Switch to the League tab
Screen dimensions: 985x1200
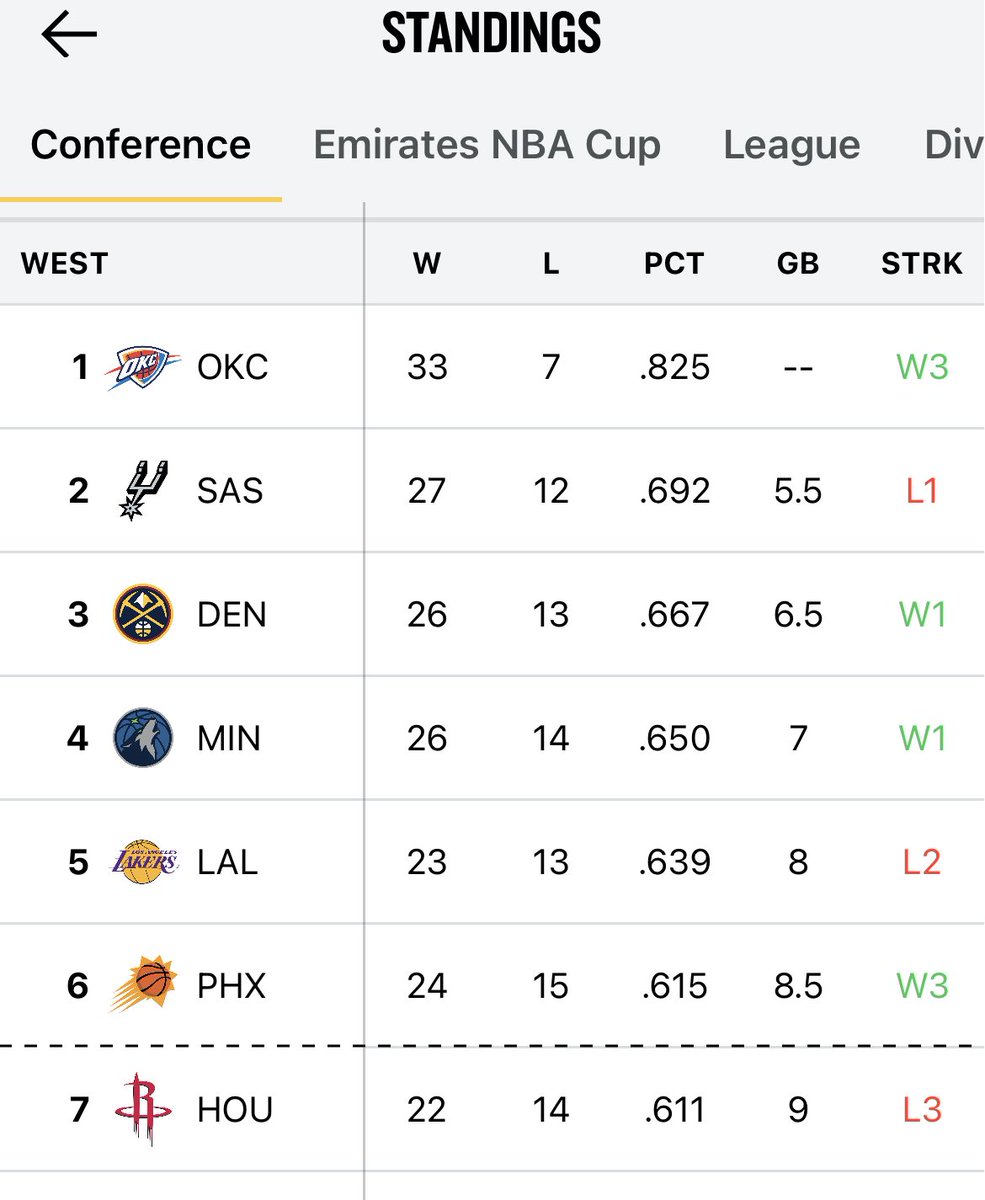(792, 145)
